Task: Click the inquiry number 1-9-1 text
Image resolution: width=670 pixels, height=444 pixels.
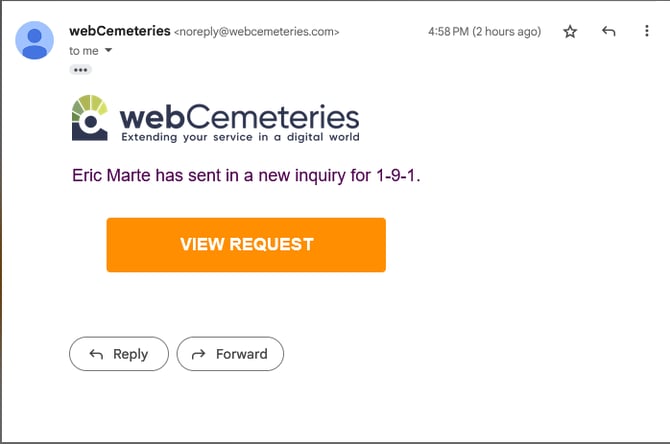Action: pyautogui.click(x=396, y=176)
